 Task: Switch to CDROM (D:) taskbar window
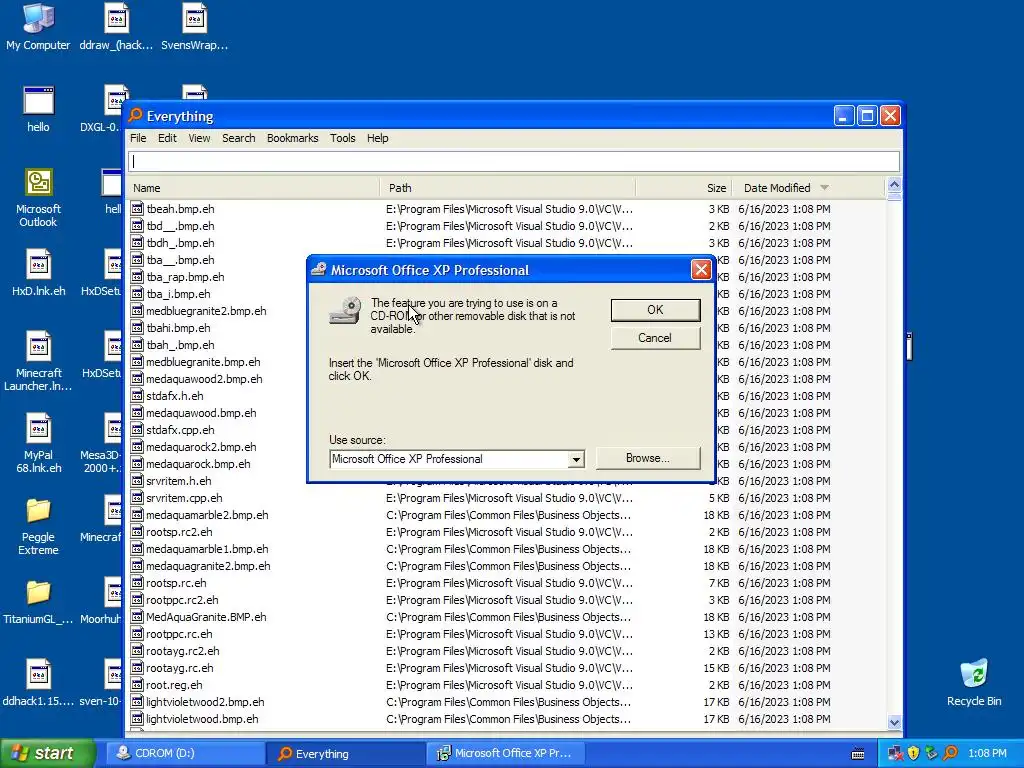[x=185, y=753]
